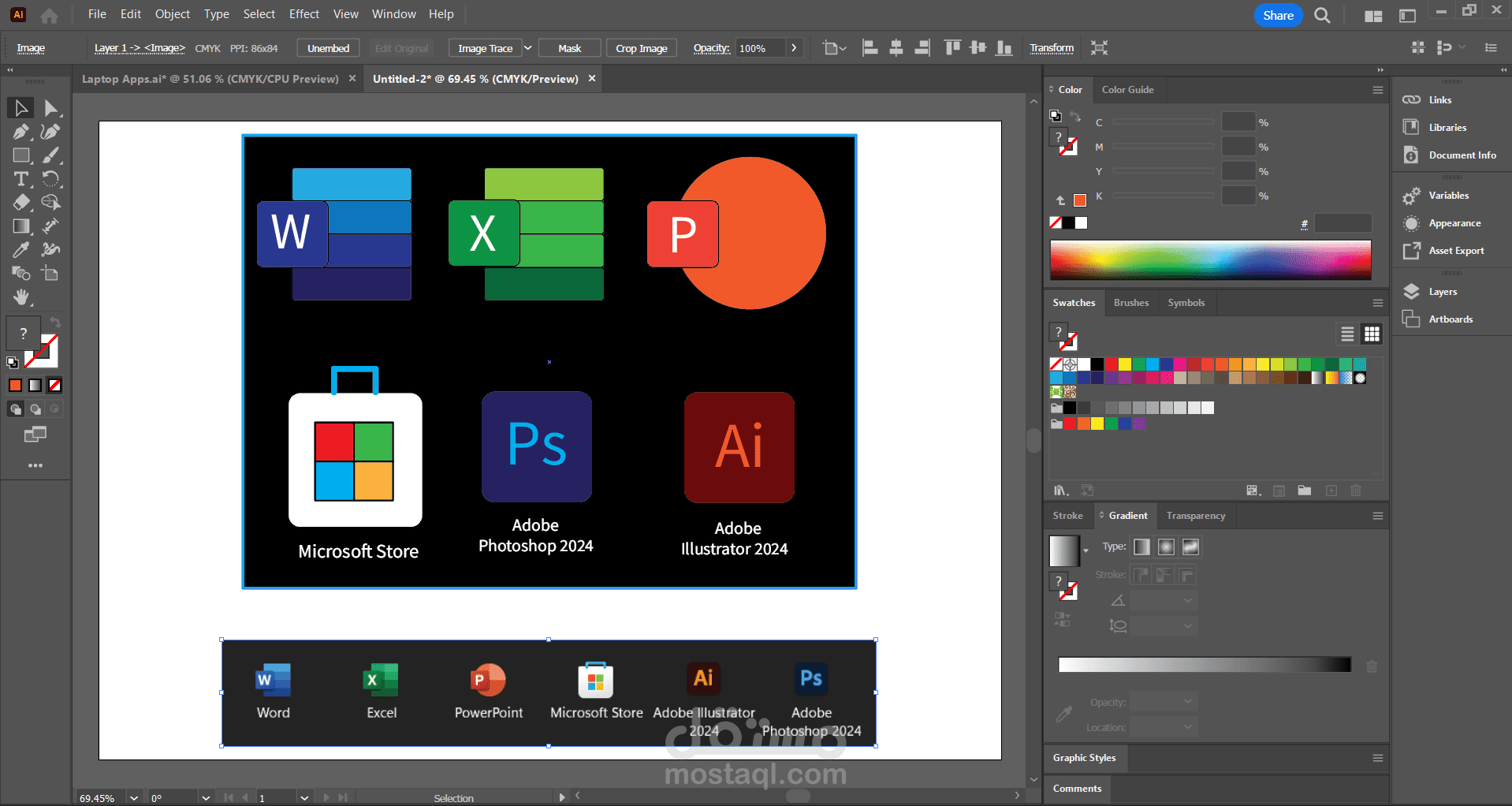Viewport: 1512px width, 806px height.
Task: Switch Swatches panel to list view
Action: 1348,334
